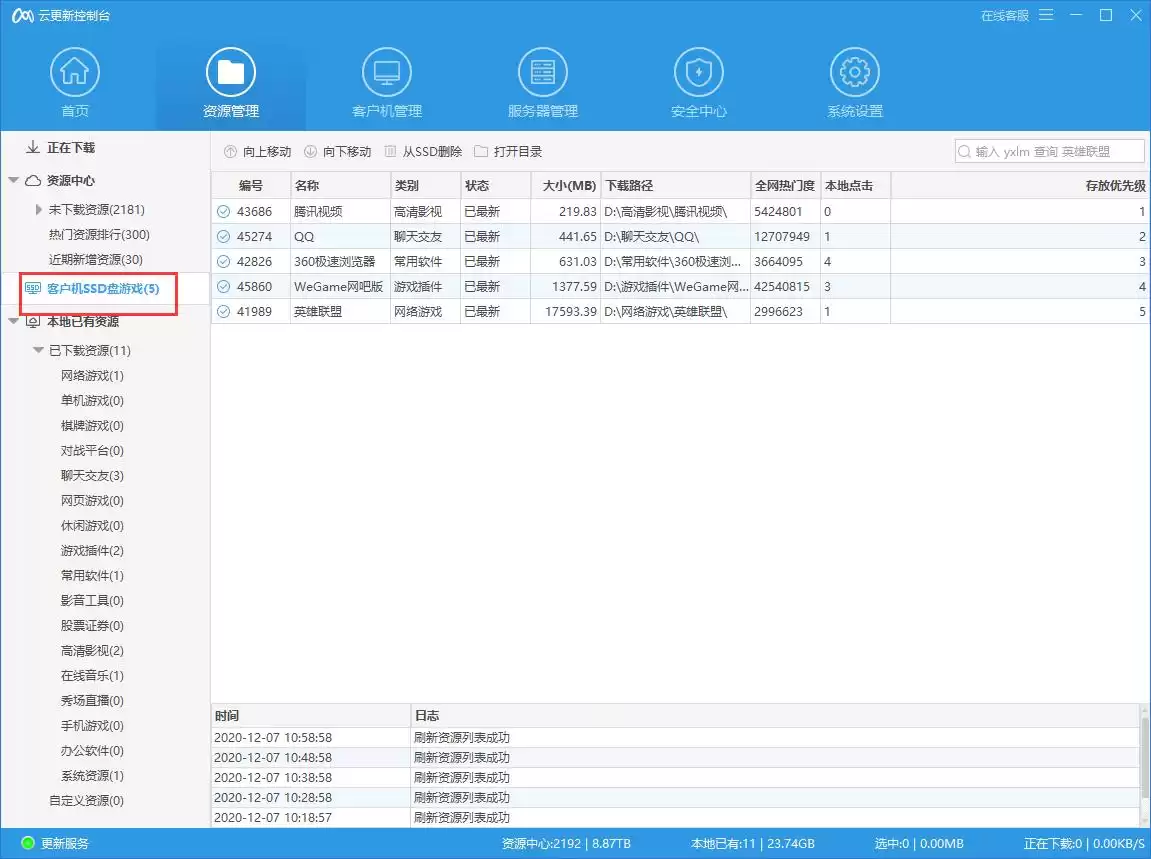Collapse 已下载资源(11) tree node arrow
The image size is (1151, 859).
pyautogui.click(x=38, y=351)
